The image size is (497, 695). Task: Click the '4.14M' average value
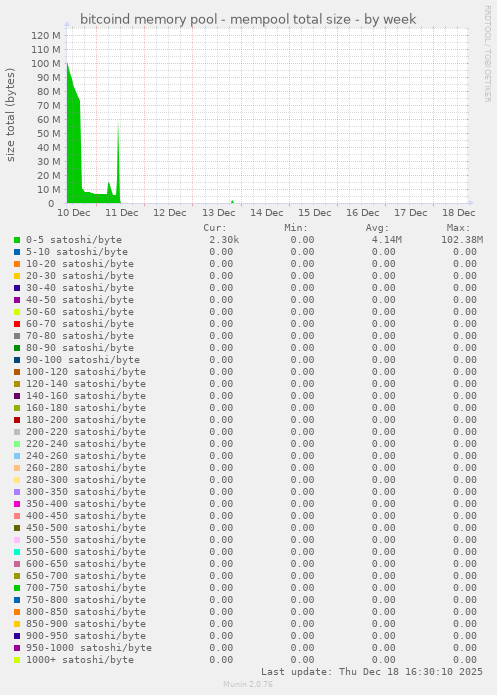387,240
